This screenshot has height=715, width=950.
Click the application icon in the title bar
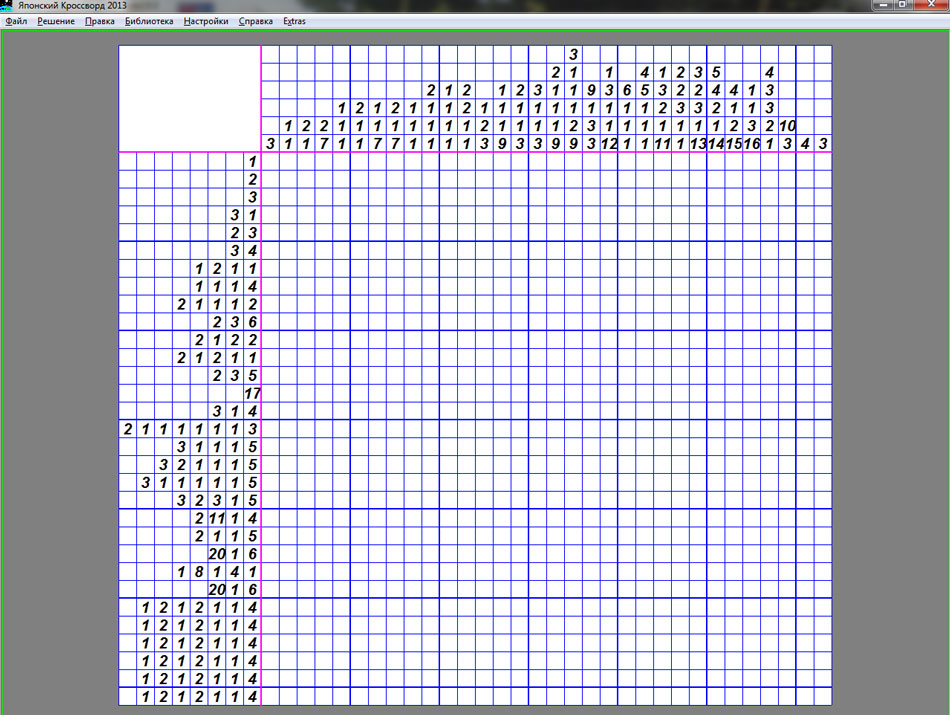(x=7, y=5)
